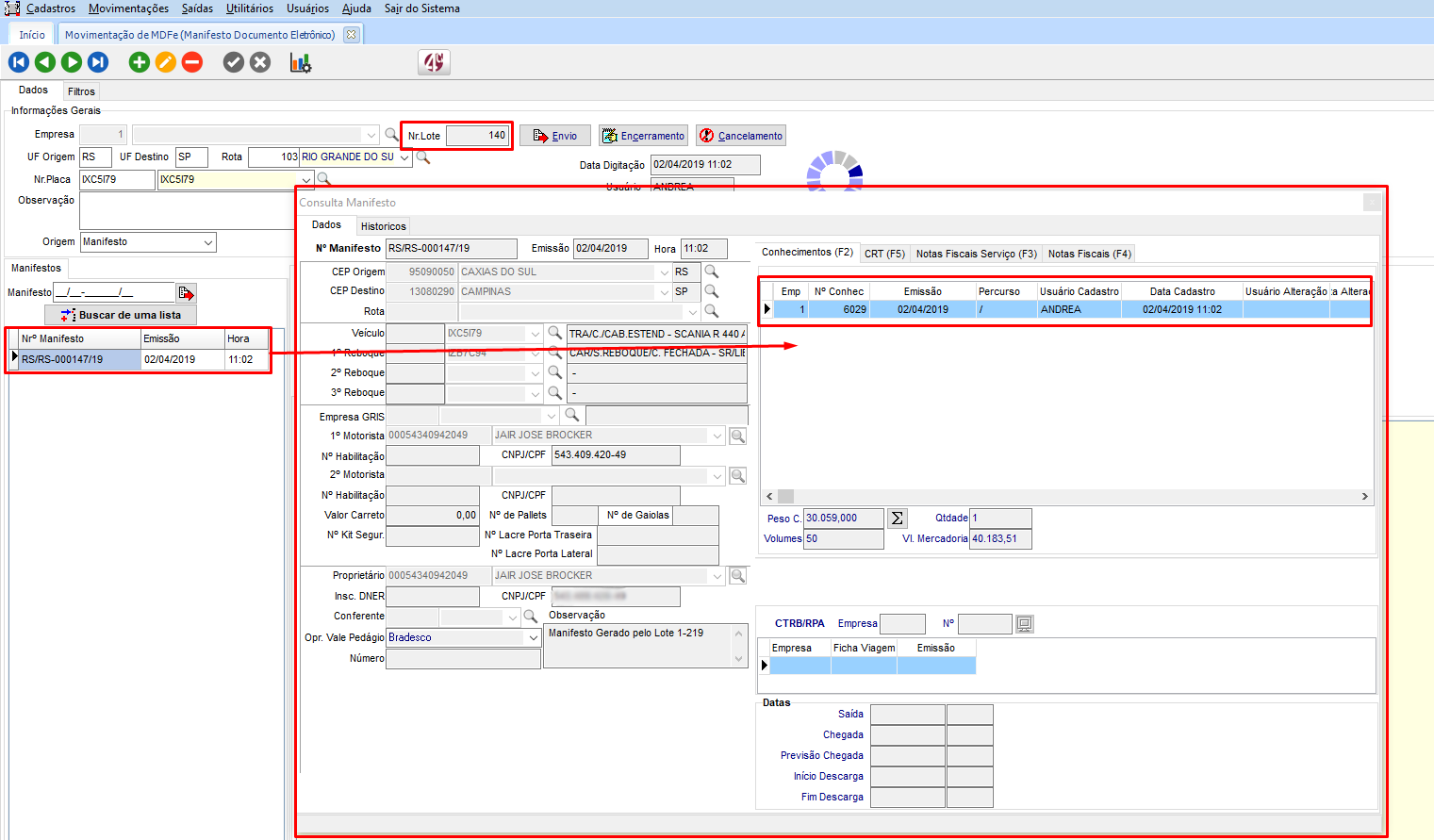Image resolution: width=1434 pixels, height=840 pixels.
Task: Click the CTRB/RPA lookup icon button
Action: pyautogui.click(x=1025, y=624)
